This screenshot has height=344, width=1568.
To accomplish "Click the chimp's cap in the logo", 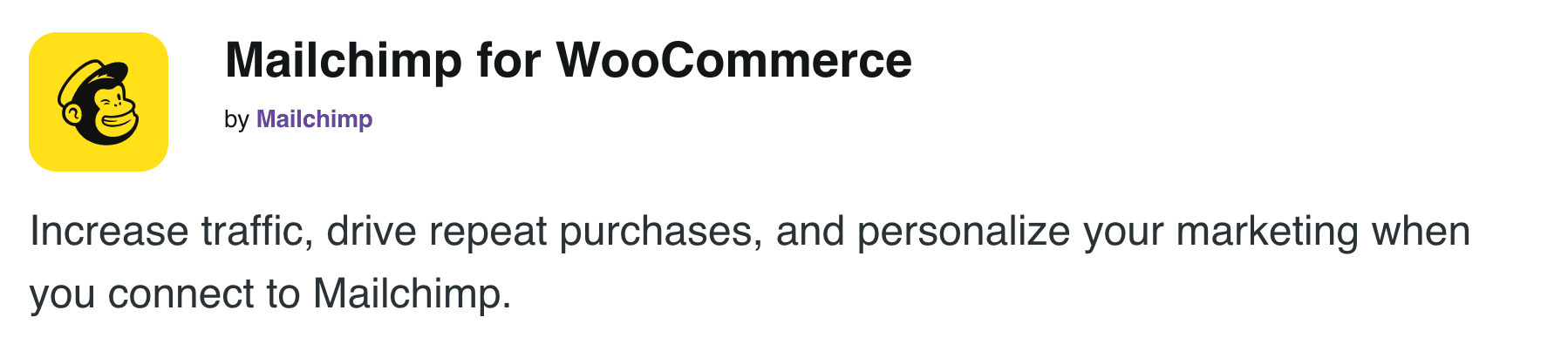I will point(92,77).
